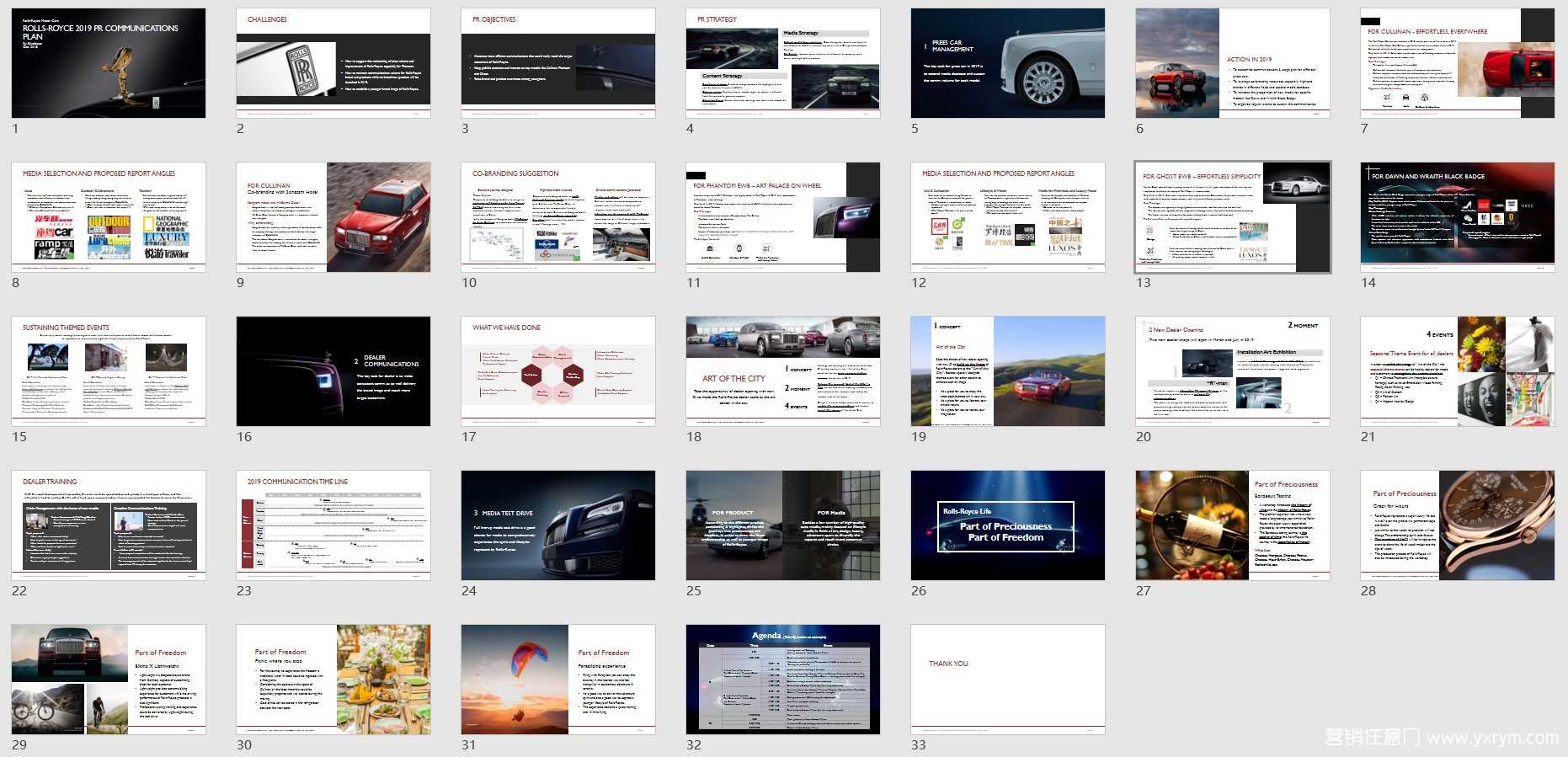Select slide 28 Part of Preciousness watch
The width and height of the screenshot is (1568, 757).
(1458, 525)
